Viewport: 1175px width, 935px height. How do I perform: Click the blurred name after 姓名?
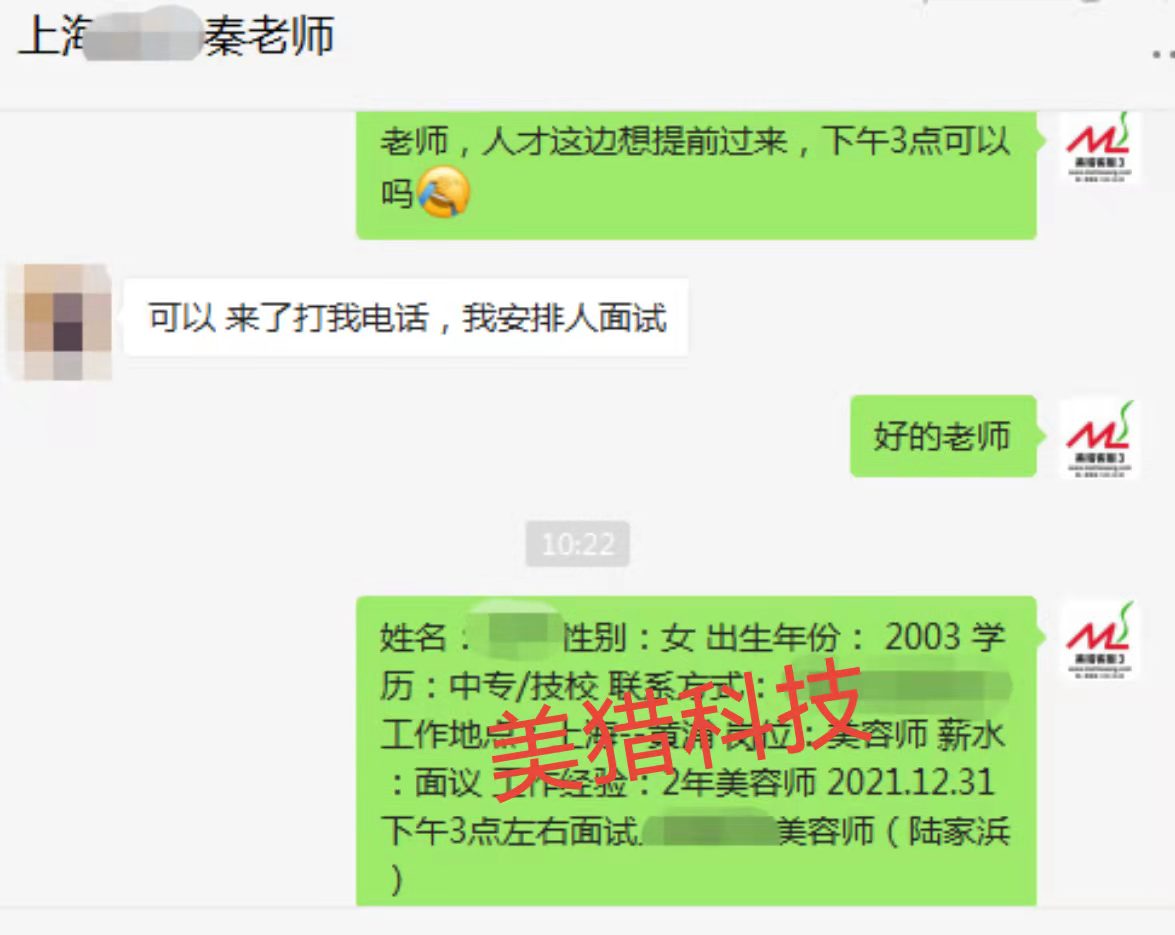(517, 635)
